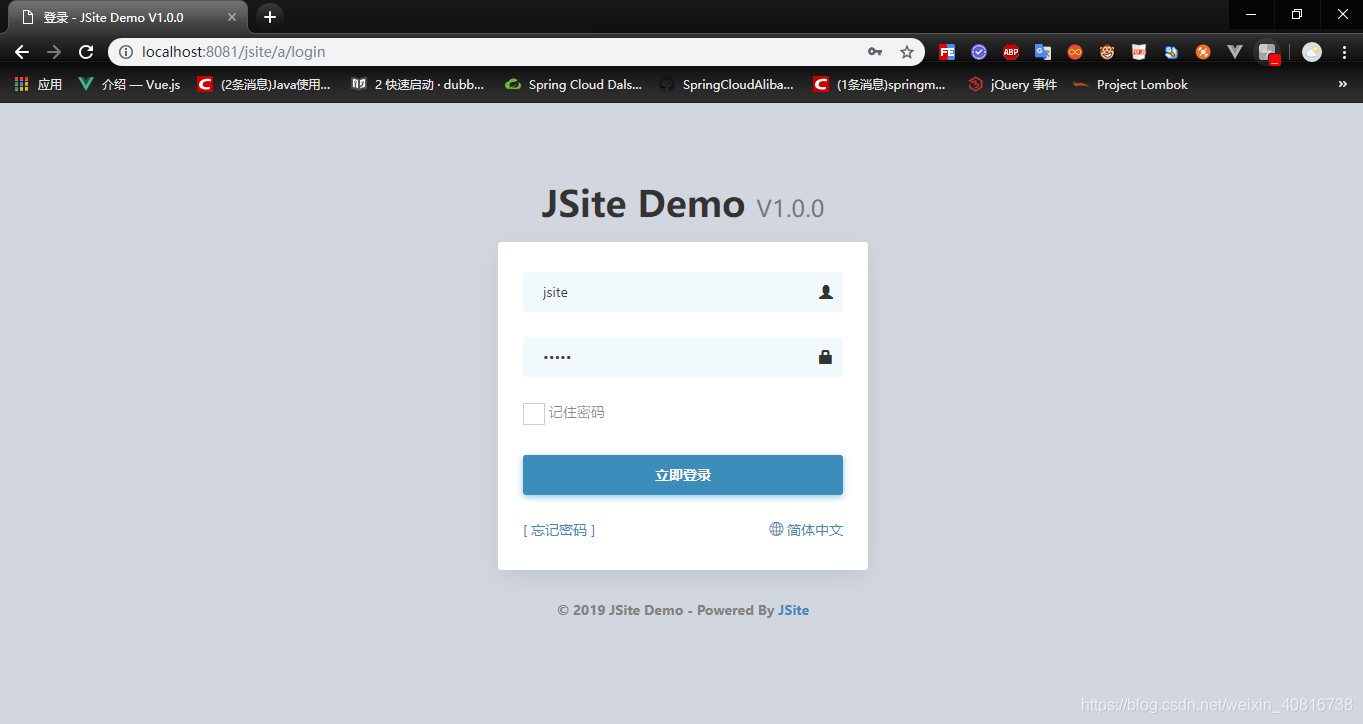This screenshot has height=724, width=1363.
Task: Click the V1.0.0 version text
Action: [x=790, y=208]
